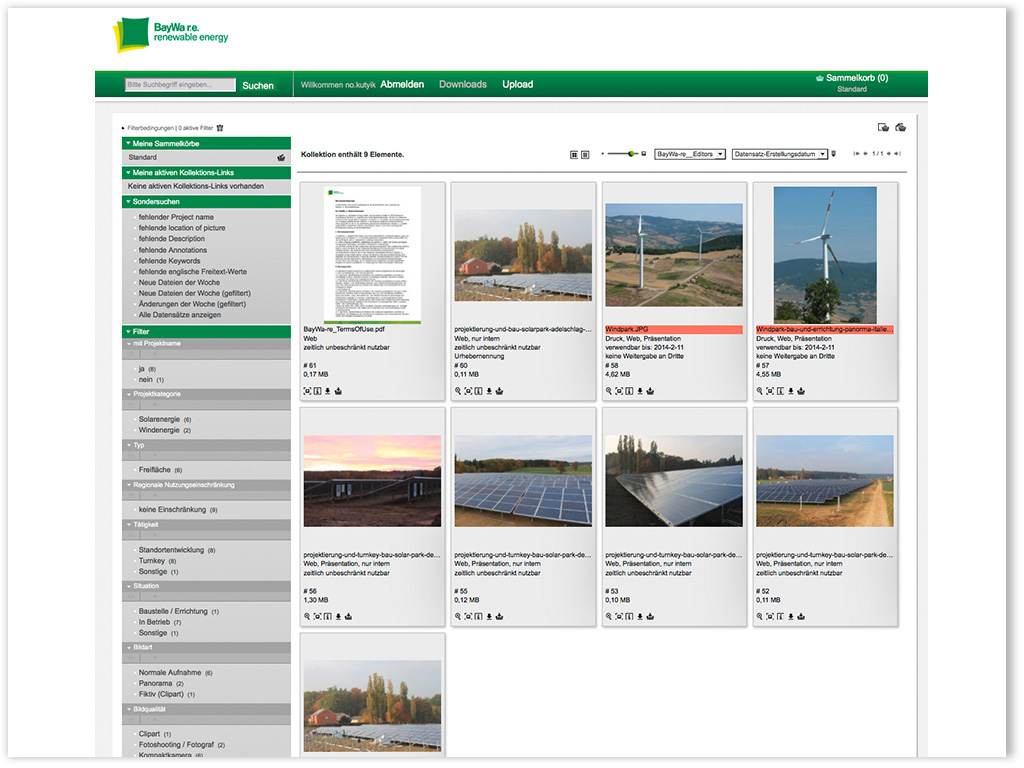Open the Upload menu item
Image resolution: width=1024 pixels, height=768 pixels.
click(x=517, y=85)
